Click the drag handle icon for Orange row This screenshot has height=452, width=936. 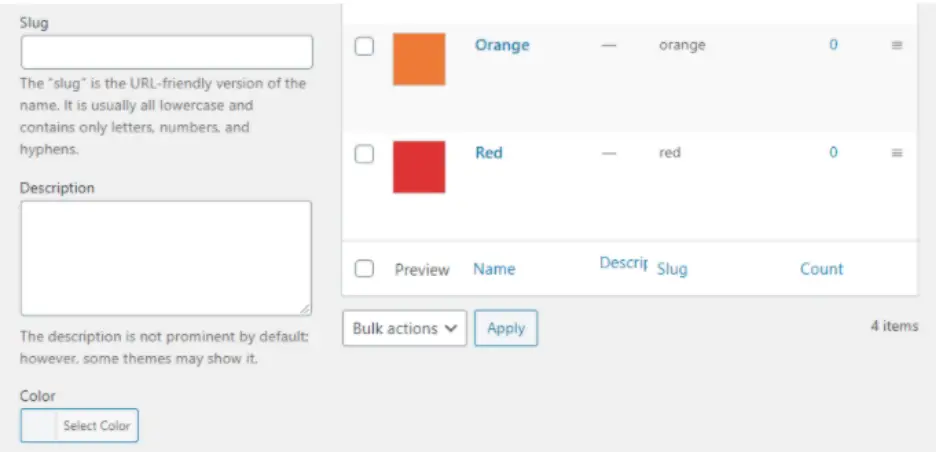[897, 46]
